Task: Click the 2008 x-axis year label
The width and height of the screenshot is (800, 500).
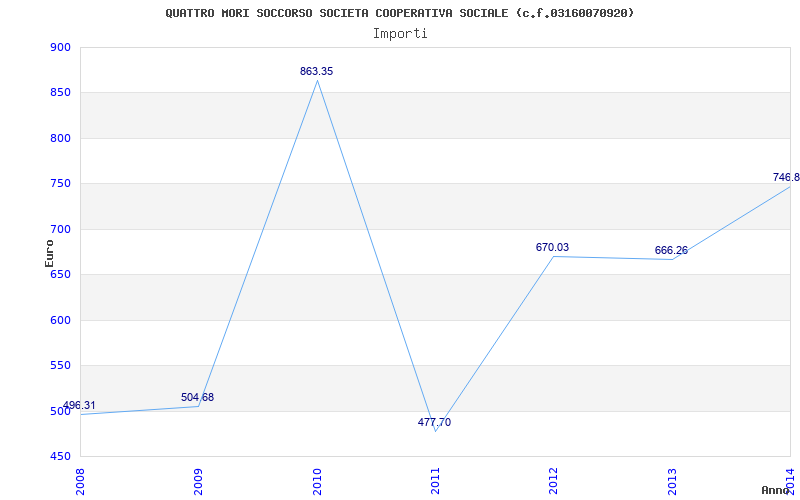Action: click(80, 482)
